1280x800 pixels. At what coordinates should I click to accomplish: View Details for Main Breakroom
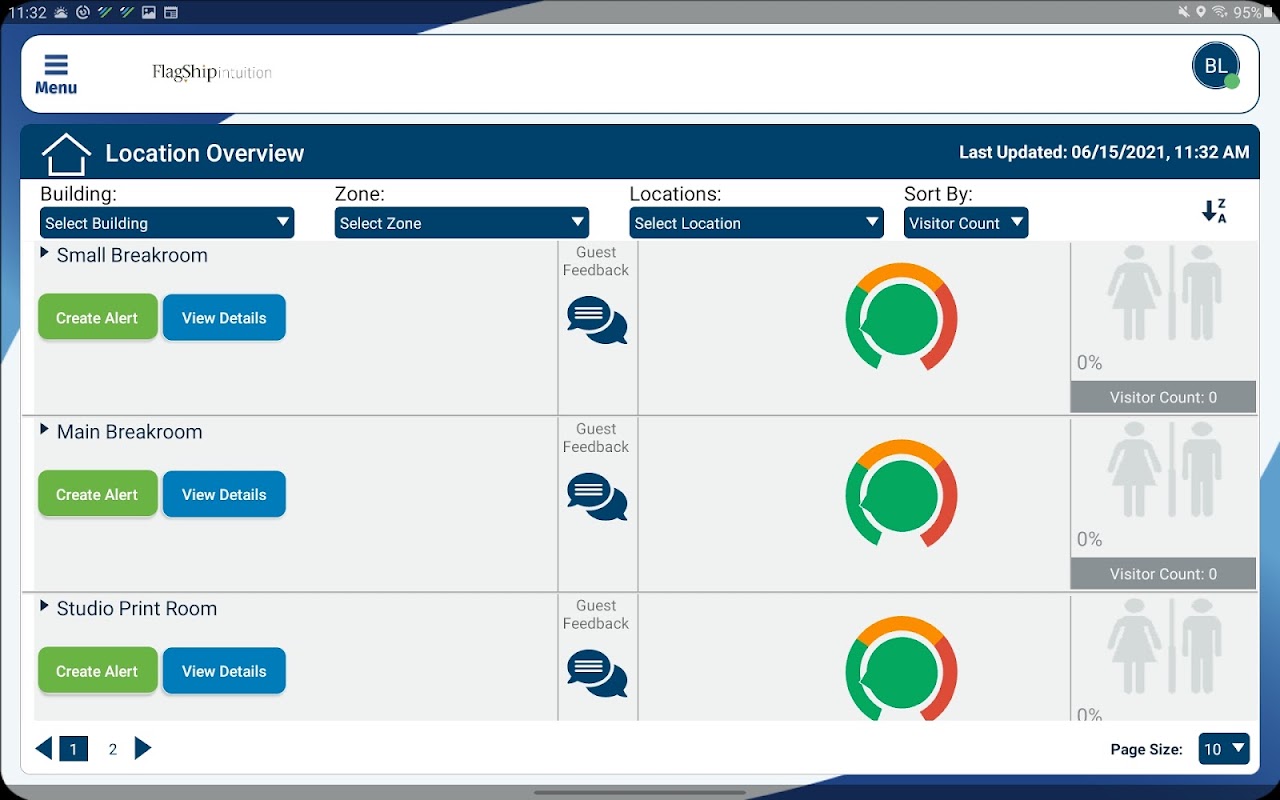224,495
